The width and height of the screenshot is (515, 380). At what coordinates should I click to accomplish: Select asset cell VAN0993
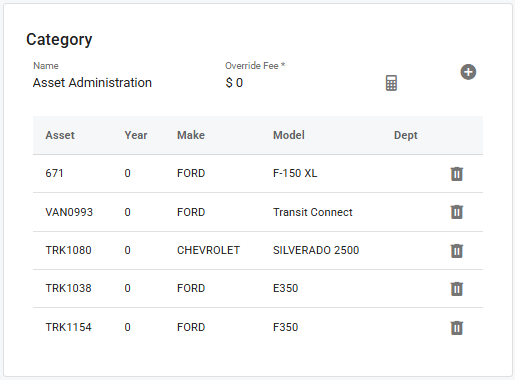pyautogui.click(x=69, y=212)
